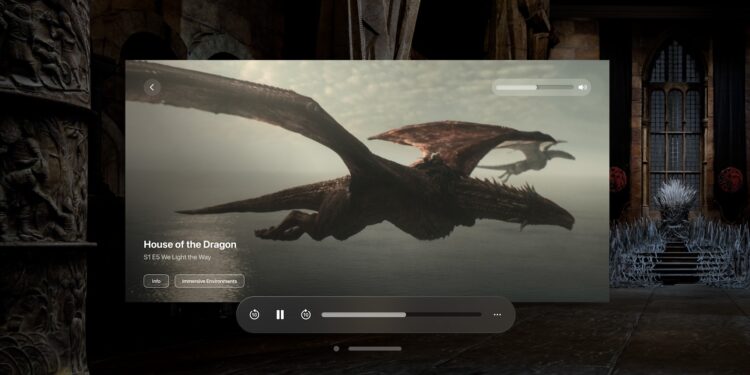Grab the window position bar below the player
This screenshot has width=750, height=375.
pos(375,349)
